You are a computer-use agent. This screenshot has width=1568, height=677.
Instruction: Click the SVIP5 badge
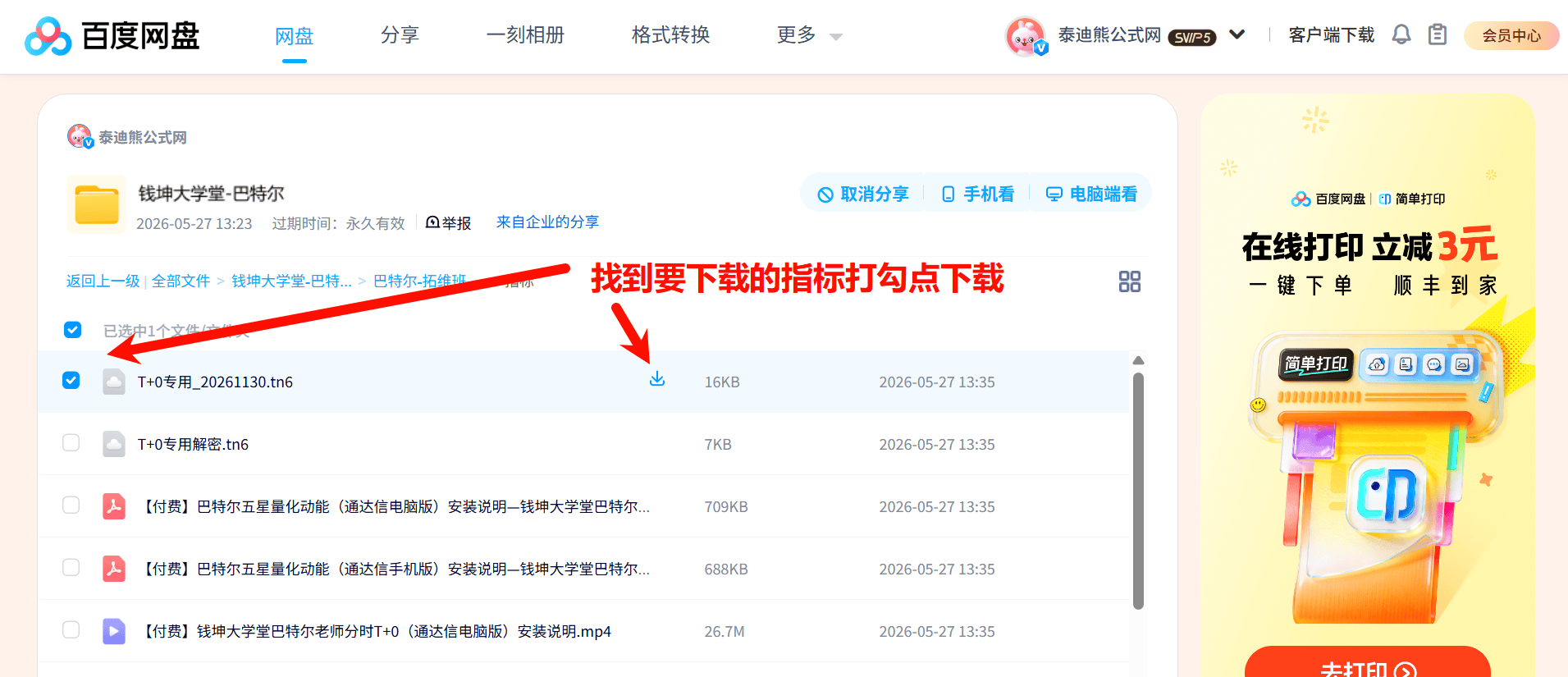tap(1192, 37)
